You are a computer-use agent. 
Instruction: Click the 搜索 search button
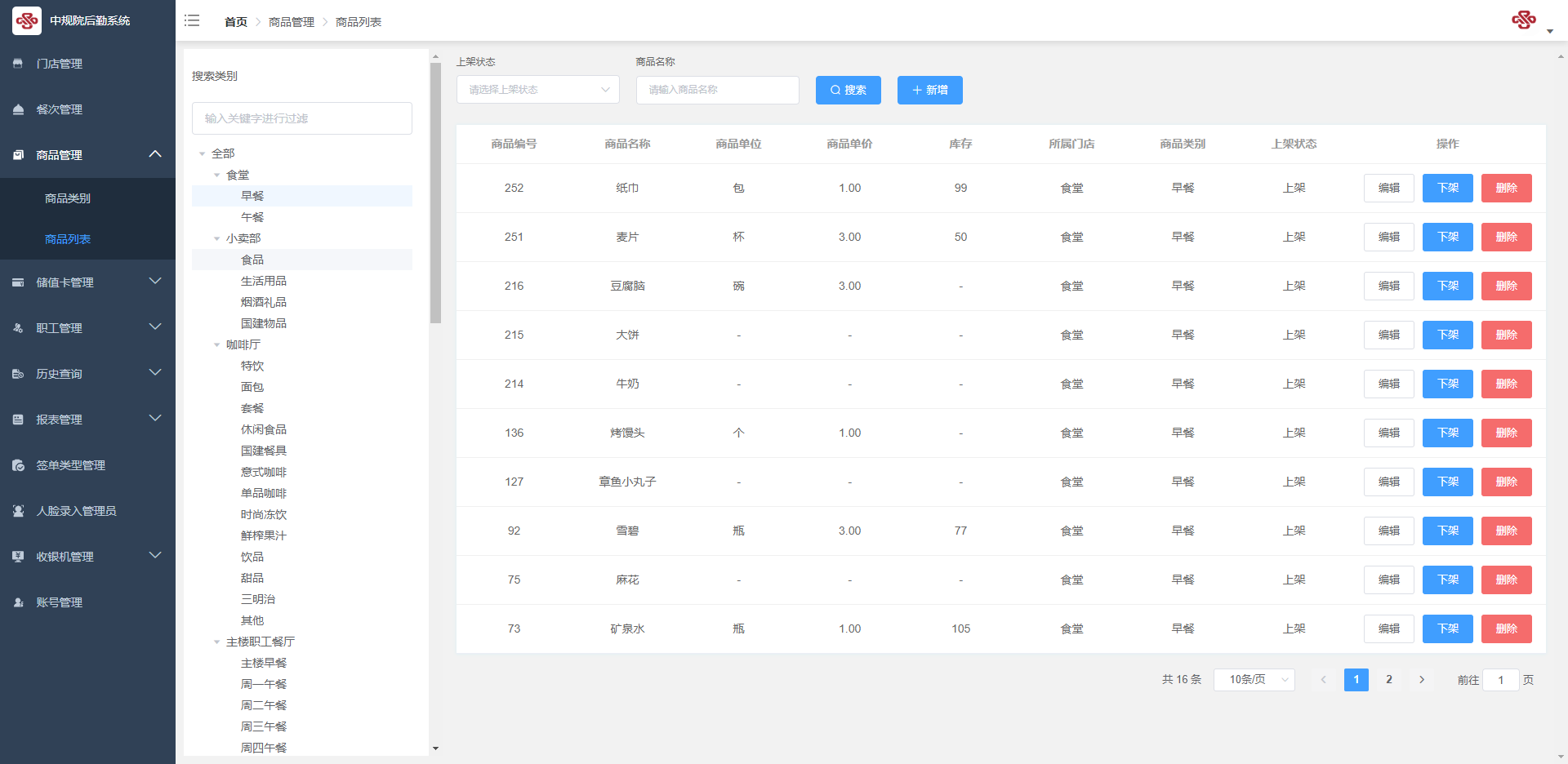point(849,90)
